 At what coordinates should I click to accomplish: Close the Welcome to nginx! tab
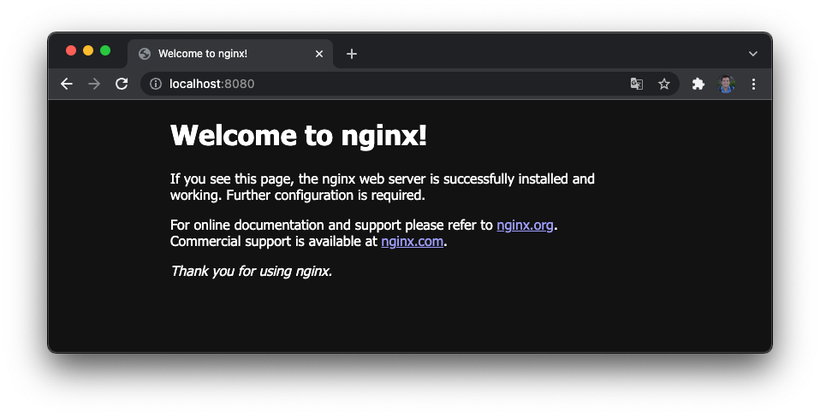pos(319,54)
